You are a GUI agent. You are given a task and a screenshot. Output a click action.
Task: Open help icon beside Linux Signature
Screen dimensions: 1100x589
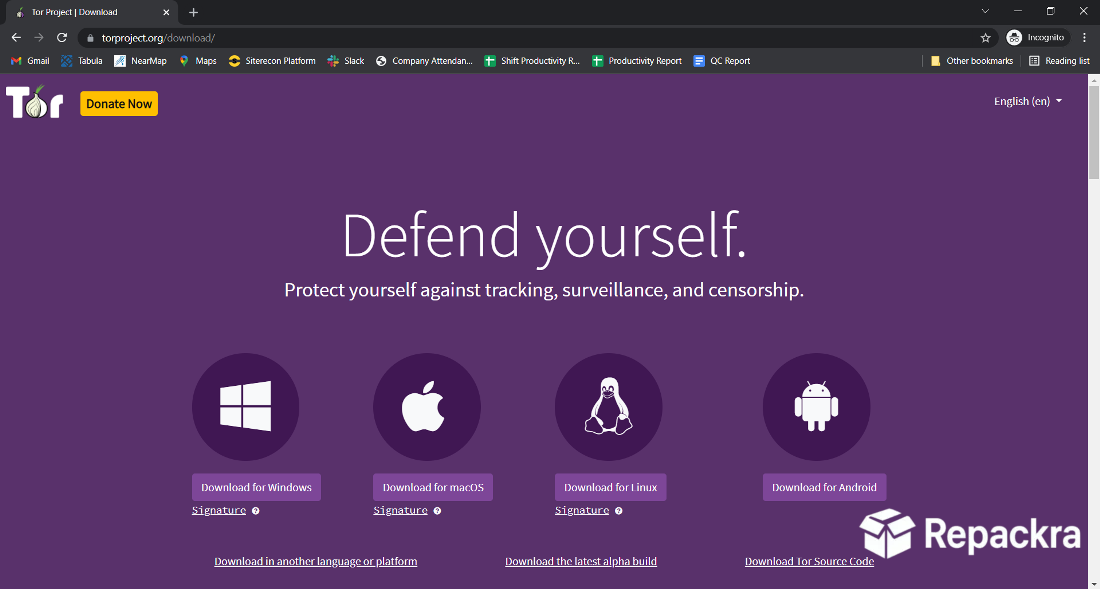[618, 510]
